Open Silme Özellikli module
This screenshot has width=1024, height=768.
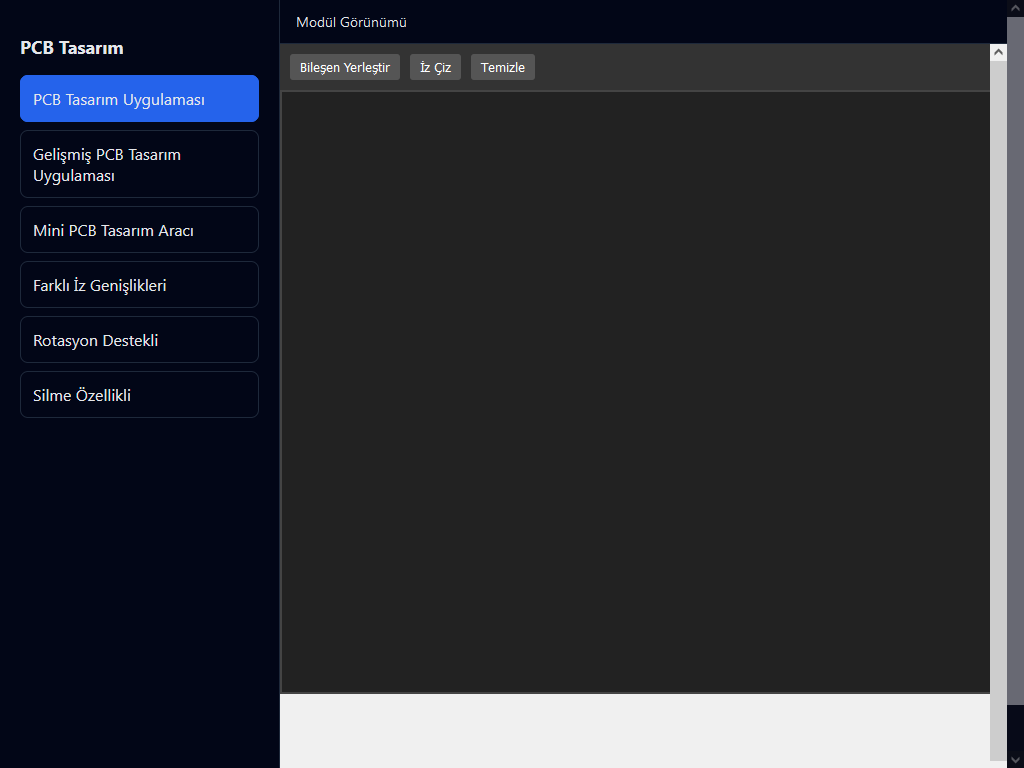(139, 394)
